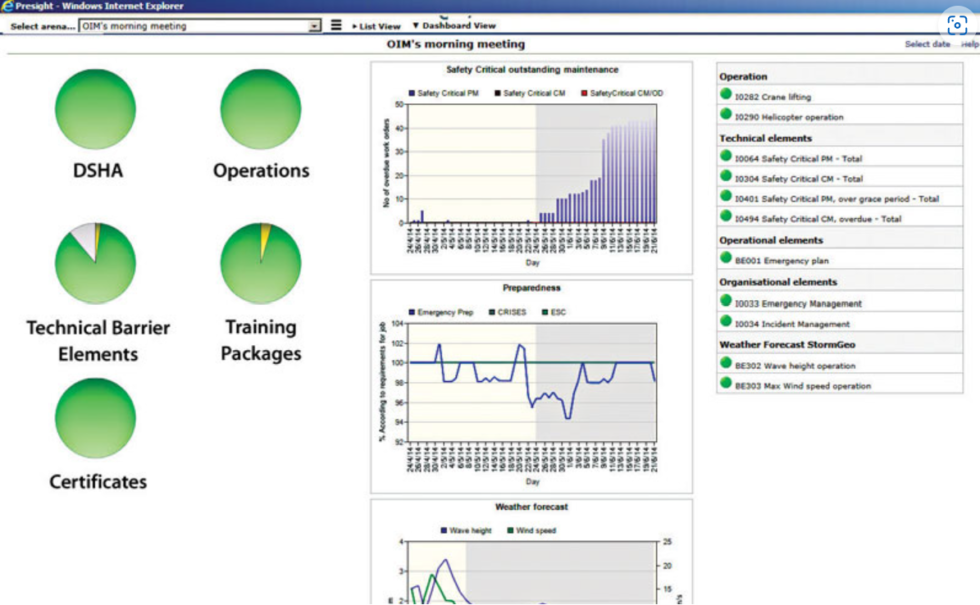Open the Operations pie indicator

[x=259, y=108]
